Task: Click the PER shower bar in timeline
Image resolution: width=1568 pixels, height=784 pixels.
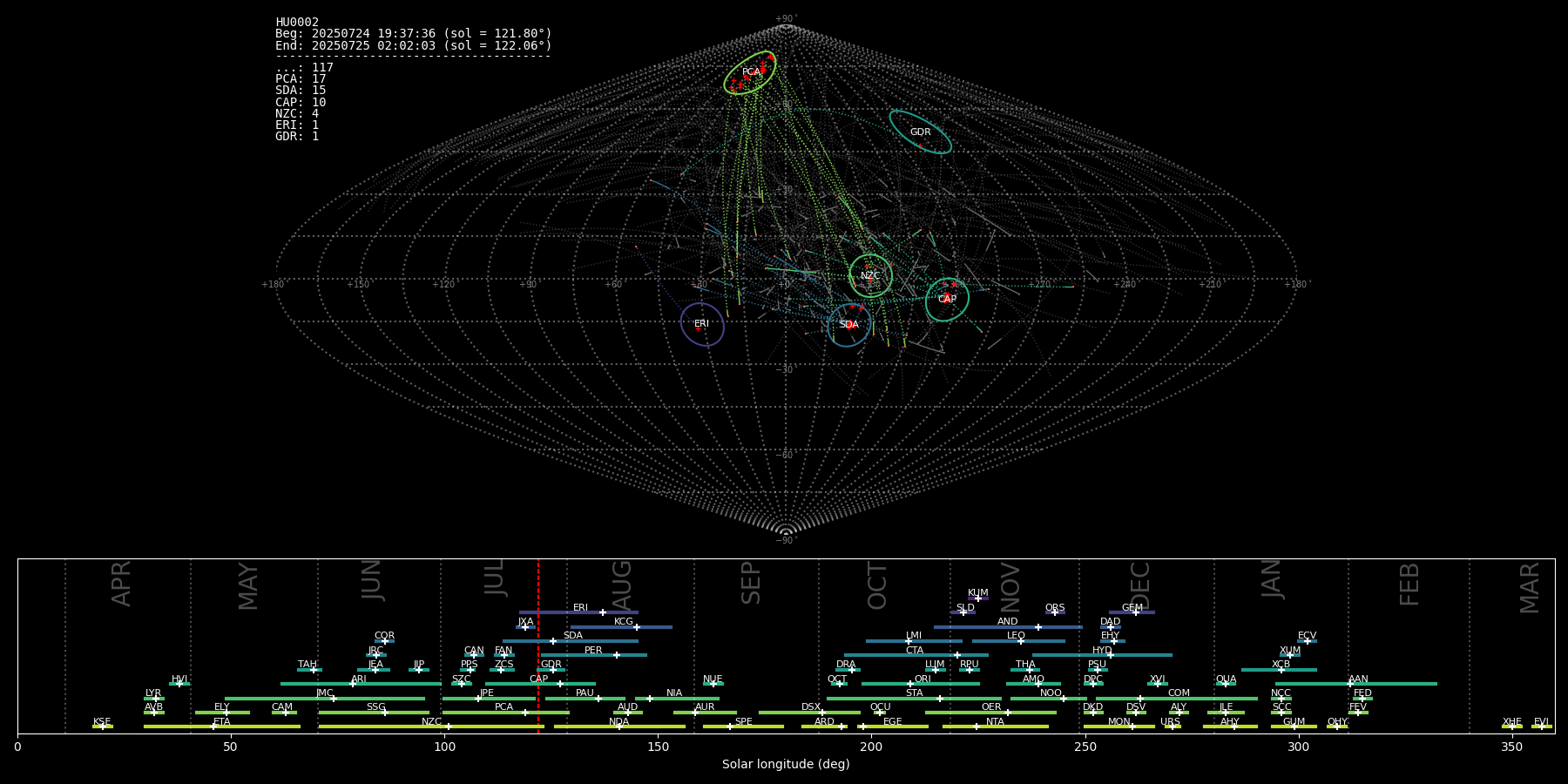Action: (x=593, y=655)
